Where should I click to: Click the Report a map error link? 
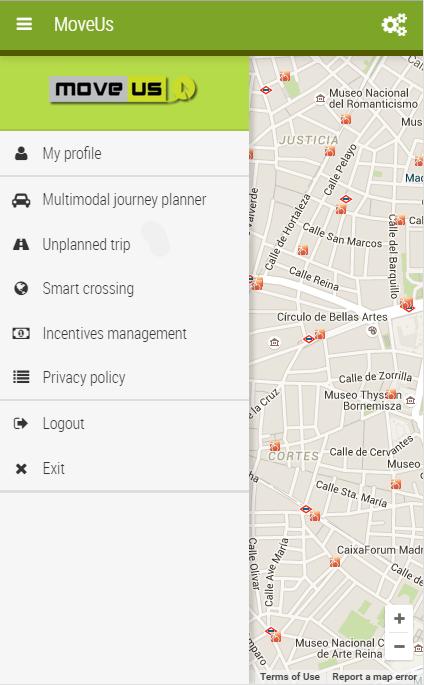click(x=374, y=677)
